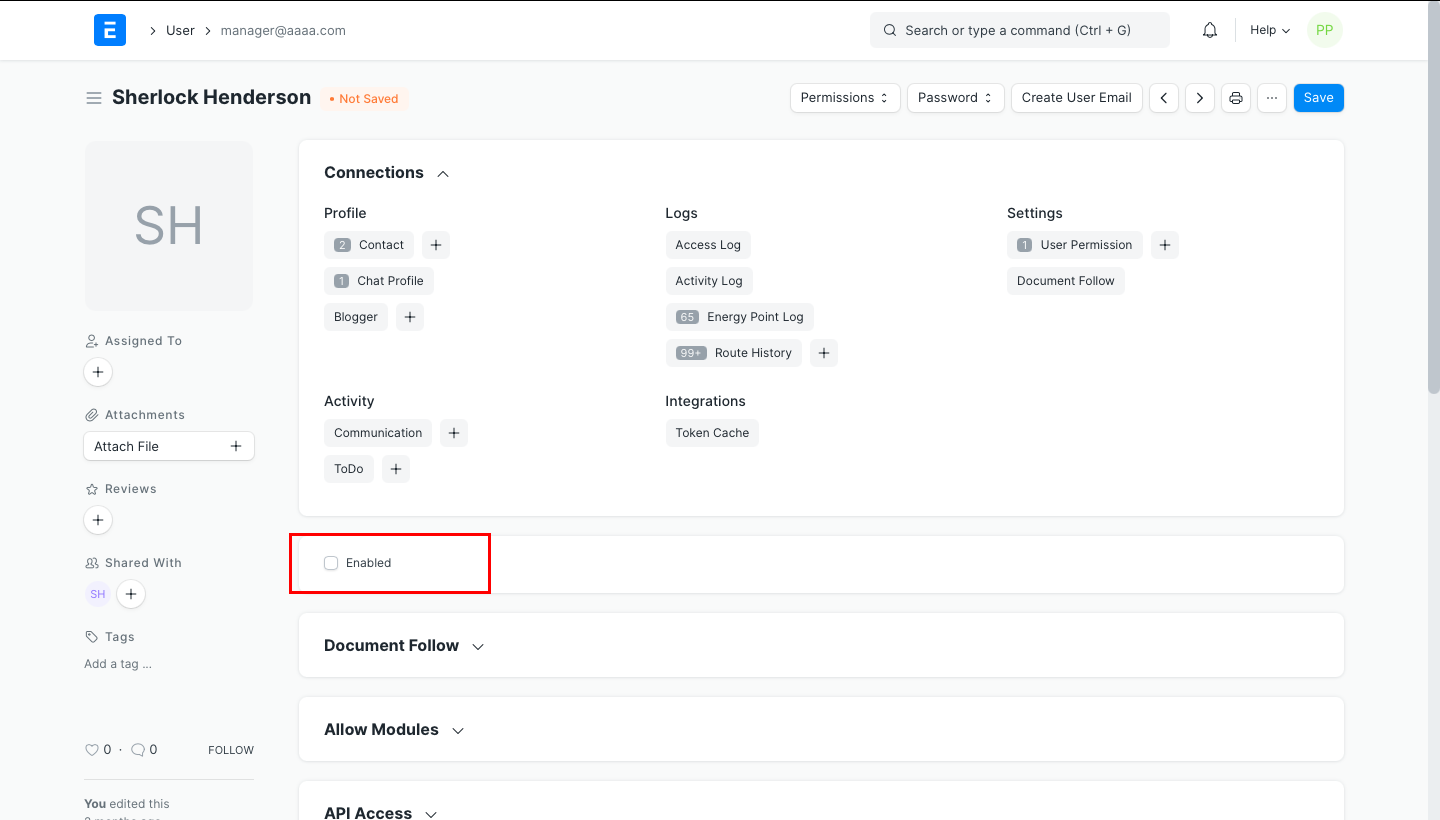Image resolution: width=1440 pixels, height=820 pixels.
Task: Navigate to User breadcrumb
Action: click(180, 30)
